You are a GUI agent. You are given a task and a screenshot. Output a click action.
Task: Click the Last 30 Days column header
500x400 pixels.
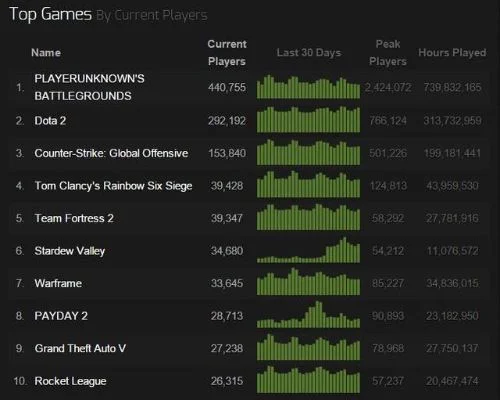click(x=309, y=53)
